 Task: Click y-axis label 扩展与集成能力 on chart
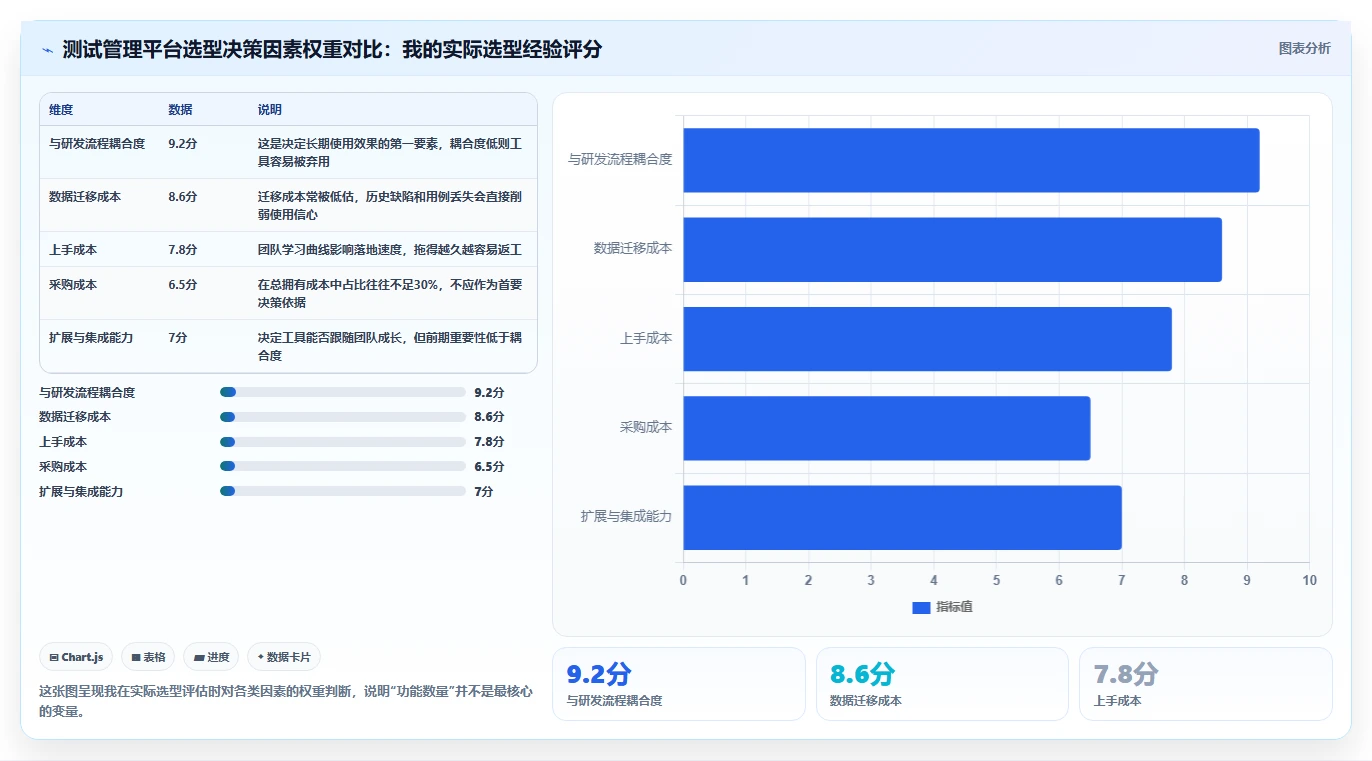626,516
